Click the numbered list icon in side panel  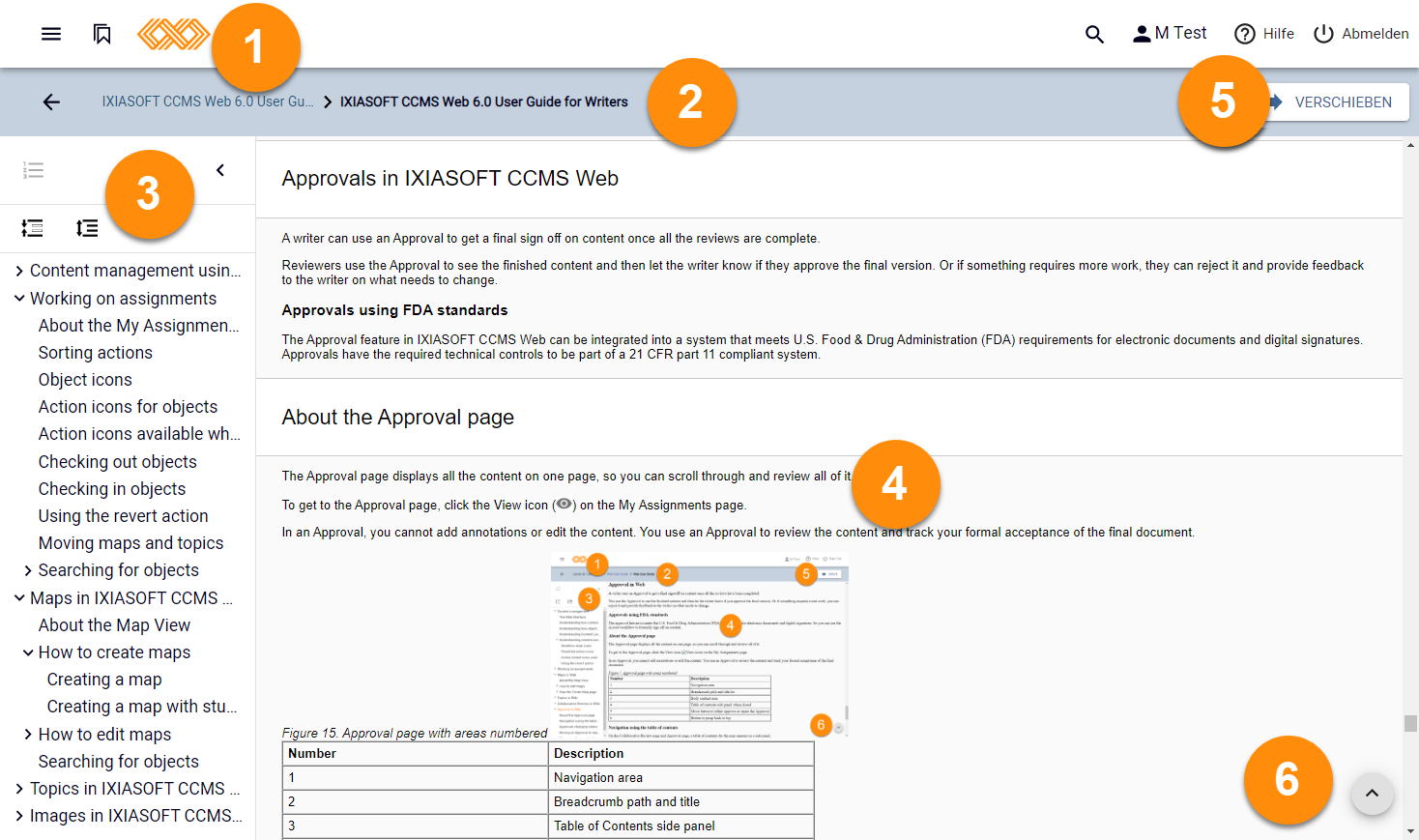coord(33,170)
